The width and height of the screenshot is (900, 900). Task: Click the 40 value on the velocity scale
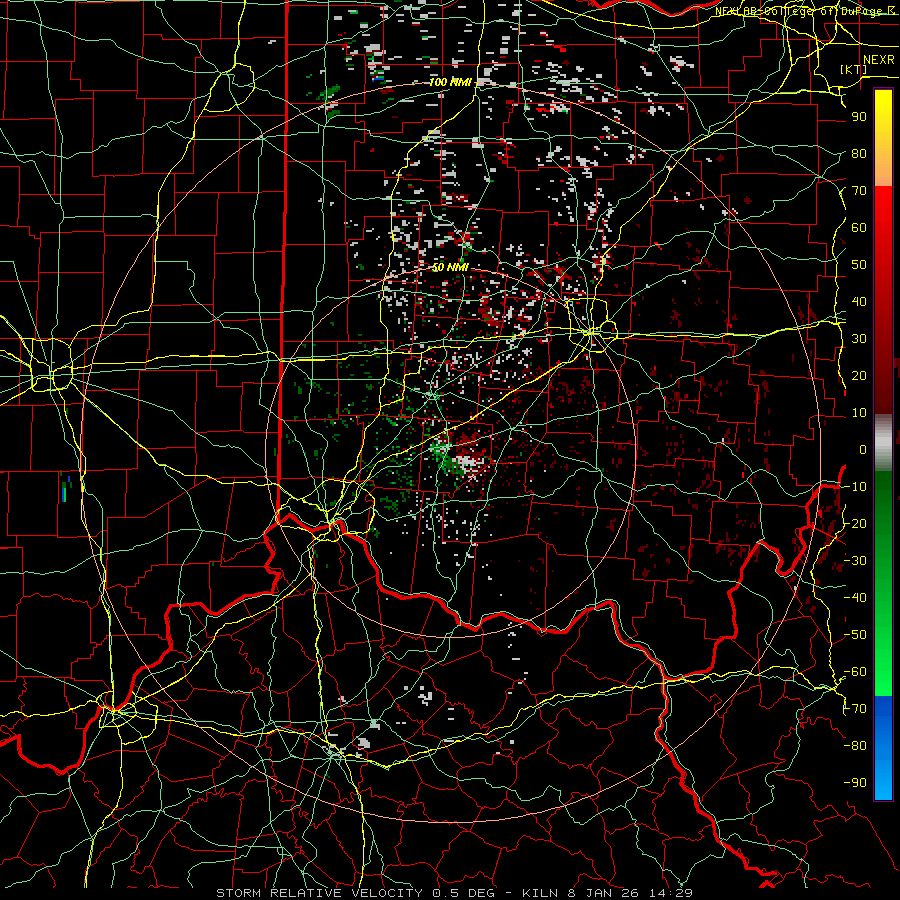[859, 302]
